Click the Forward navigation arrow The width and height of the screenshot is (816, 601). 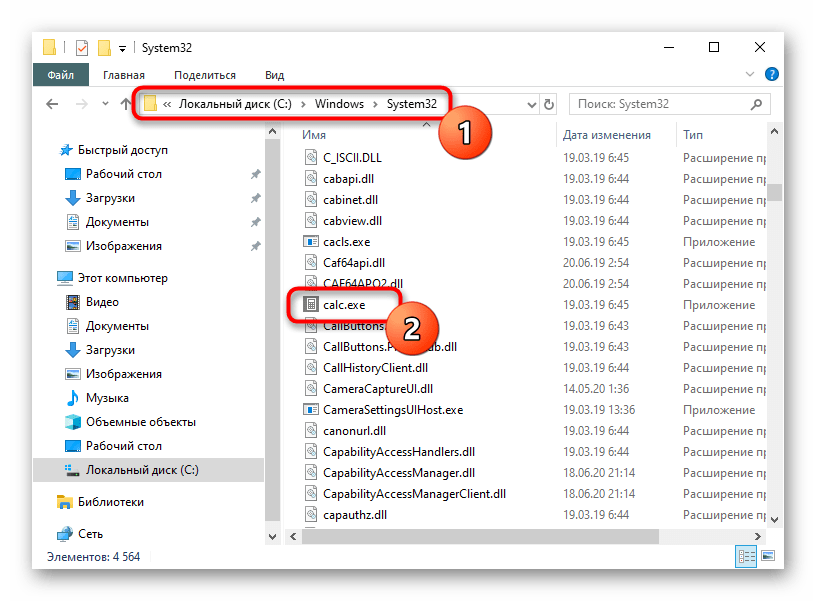tap(82, 104)
